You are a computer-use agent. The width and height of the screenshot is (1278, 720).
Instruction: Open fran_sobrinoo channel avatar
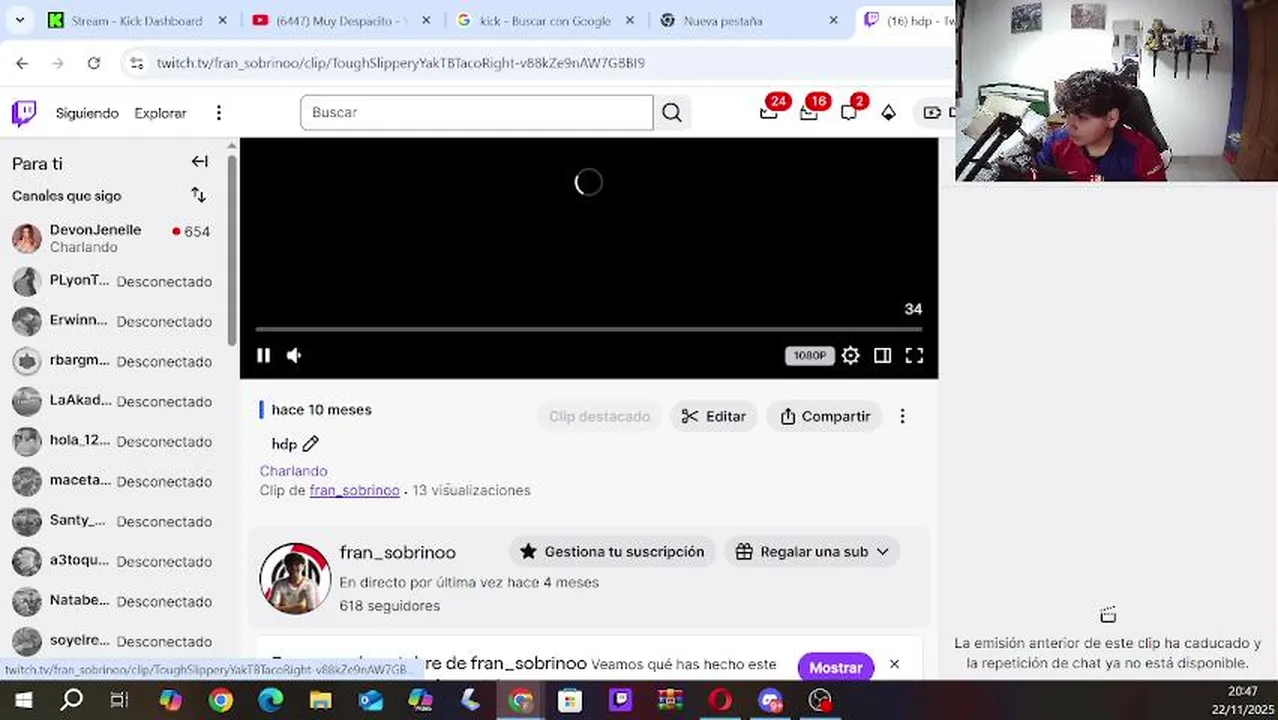tap(295, 578)
